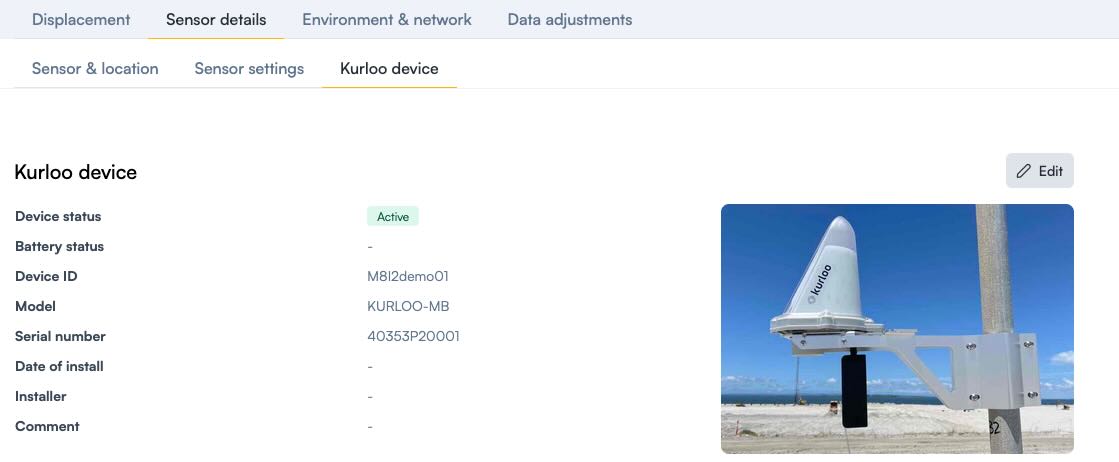Switch to the Sensor settings sub-tab

[249, 68]
